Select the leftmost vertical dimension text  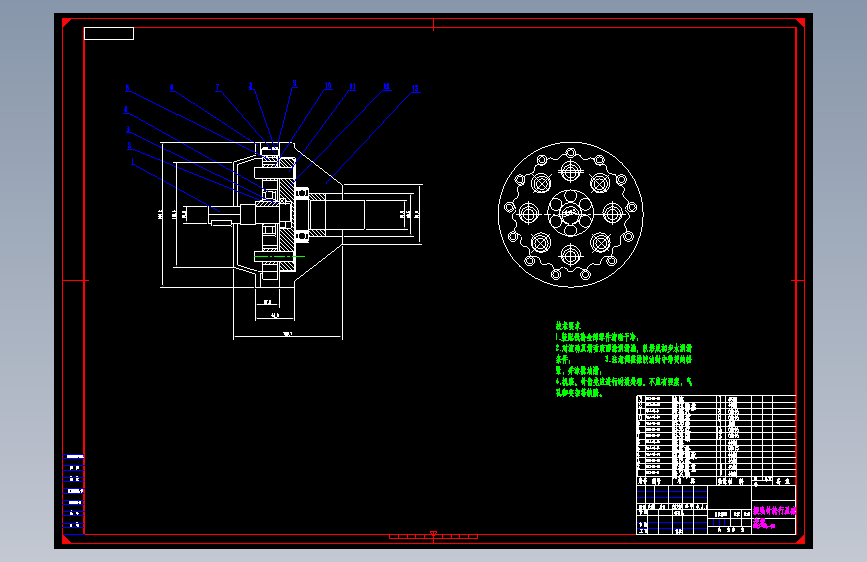click(160, 215)
